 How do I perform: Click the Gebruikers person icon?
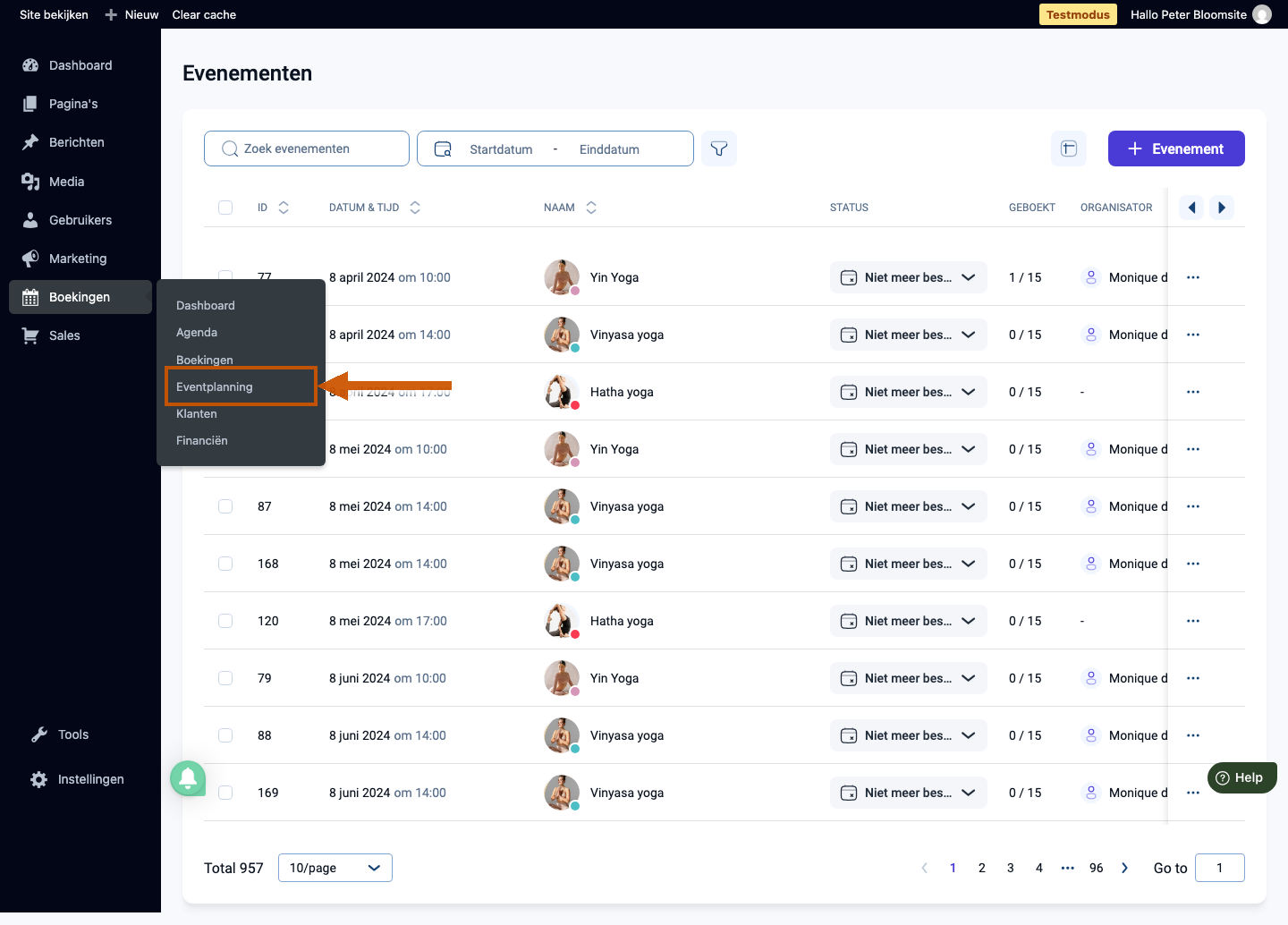tap(30, 220)
